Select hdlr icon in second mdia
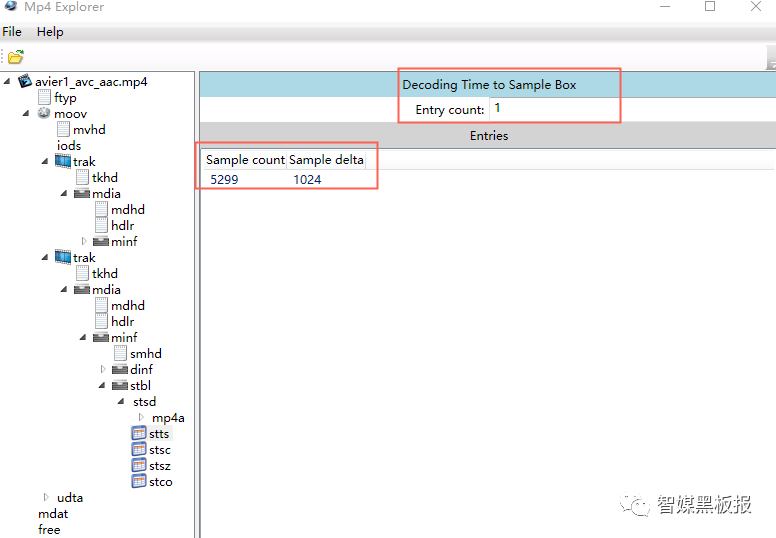This screenshot has width=776, height=538. (x=101, y=321)
